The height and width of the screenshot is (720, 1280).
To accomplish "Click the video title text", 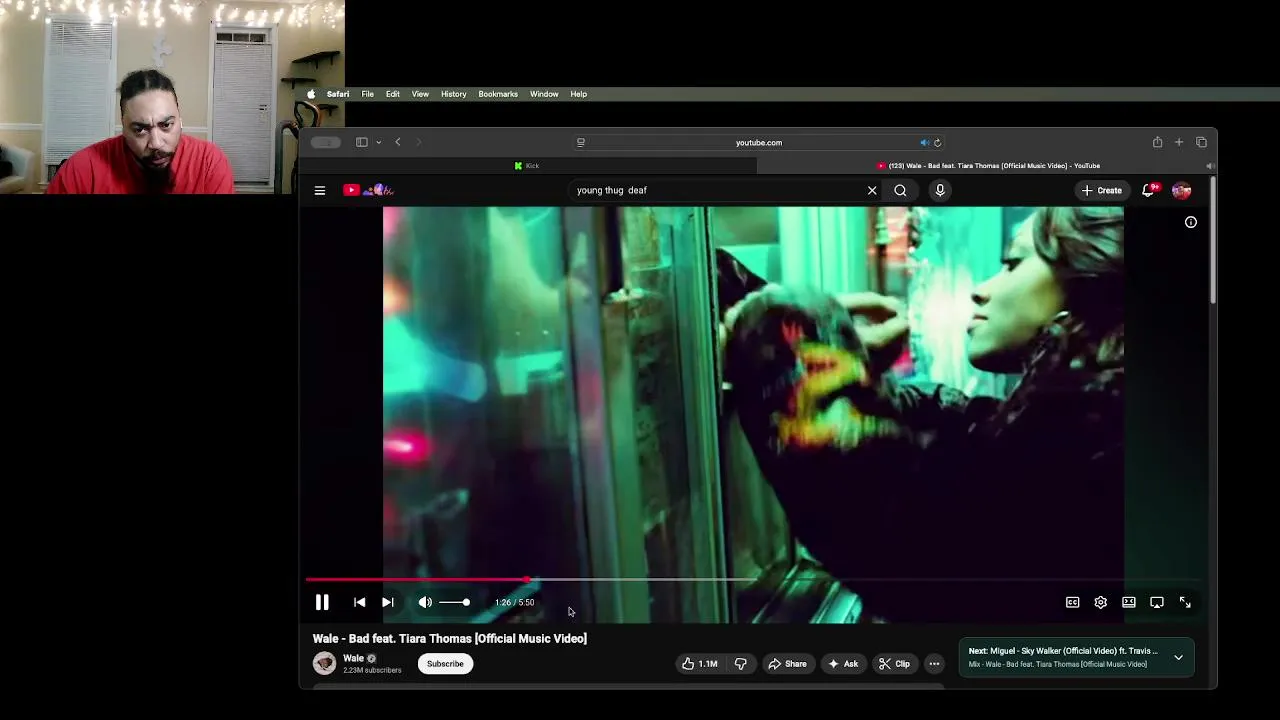I will (450, 638).
